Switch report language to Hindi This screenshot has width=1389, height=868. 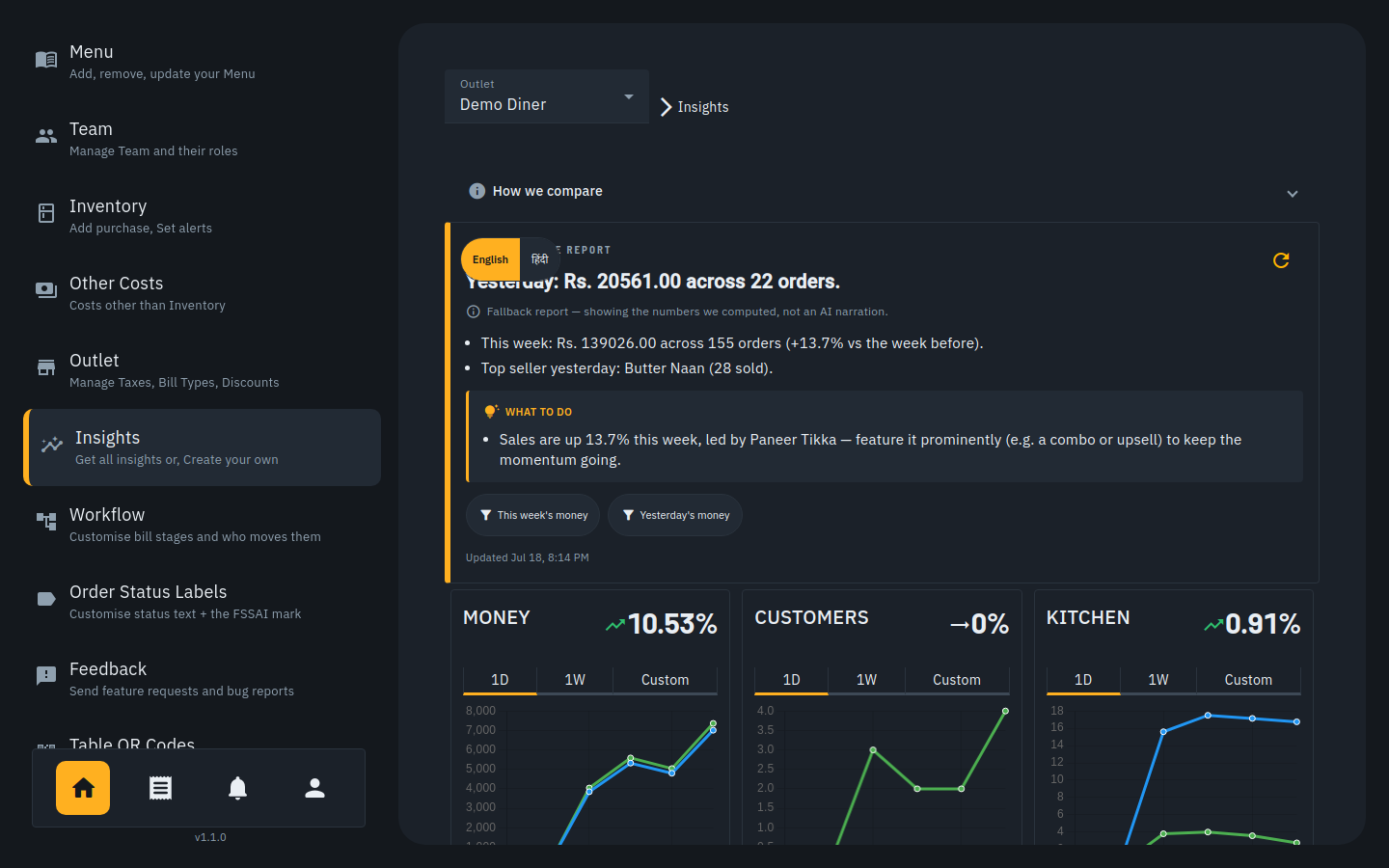pyautogui.click(x=540, y=259)
